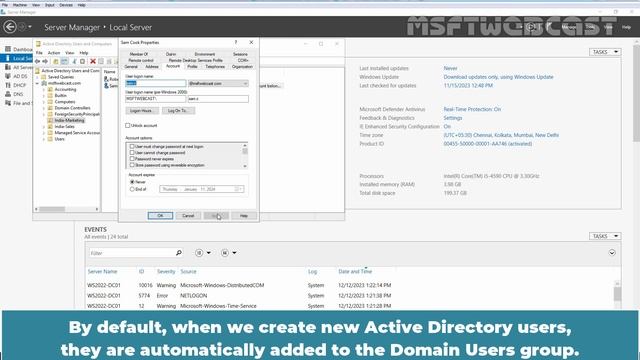Screen dimensions: 640x360
Task: Click the Events list vertical scrollbar
Action: [x=617, y=293]
